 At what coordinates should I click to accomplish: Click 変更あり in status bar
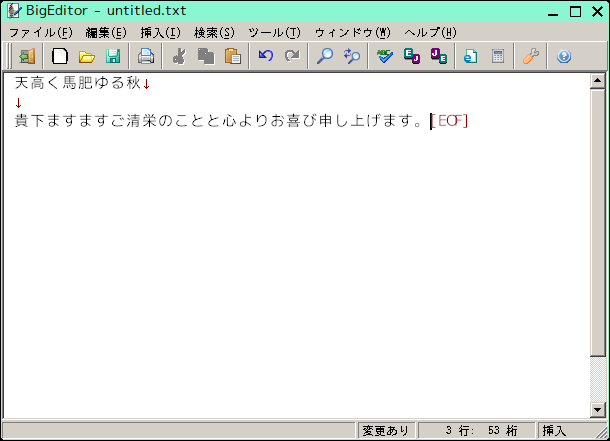point(386,430)
